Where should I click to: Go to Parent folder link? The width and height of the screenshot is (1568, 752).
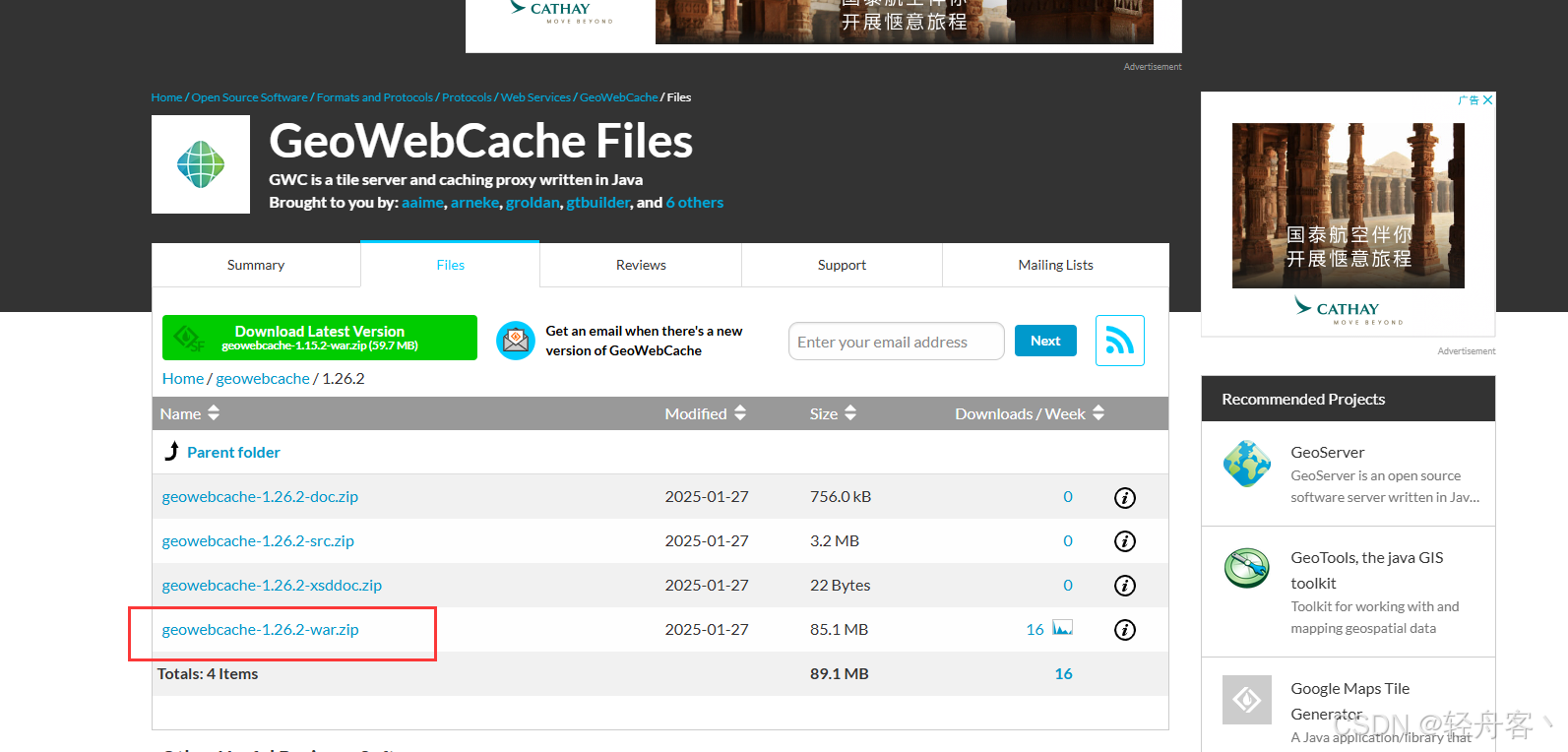[233, 453]
